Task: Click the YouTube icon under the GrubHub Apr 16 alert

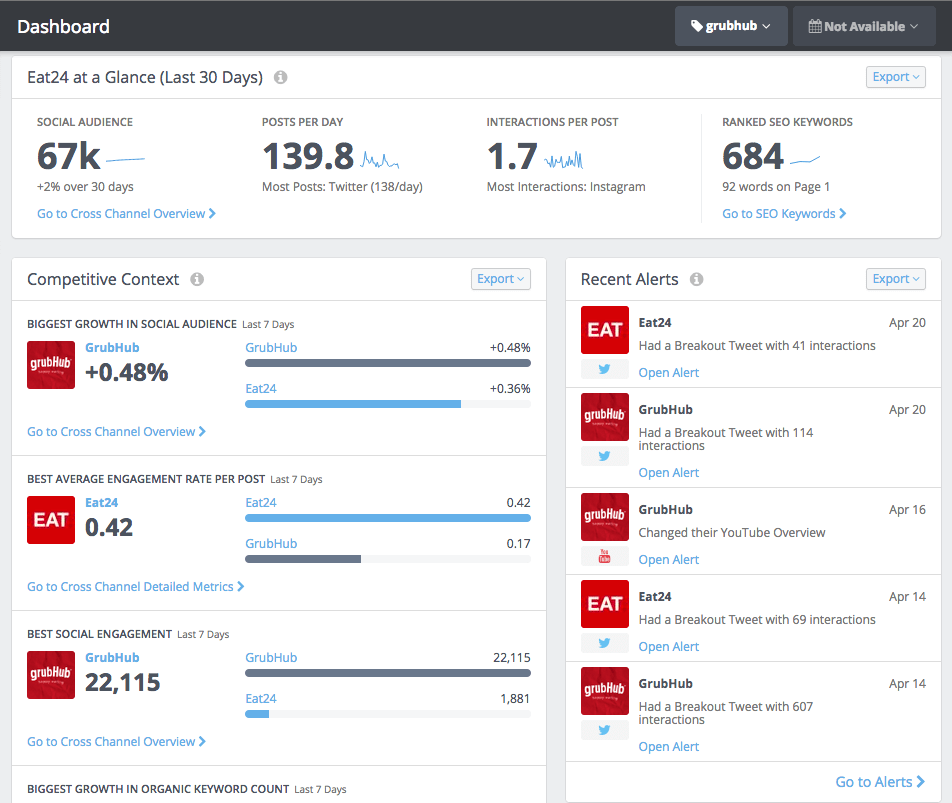Action: (x=604, y=555)
